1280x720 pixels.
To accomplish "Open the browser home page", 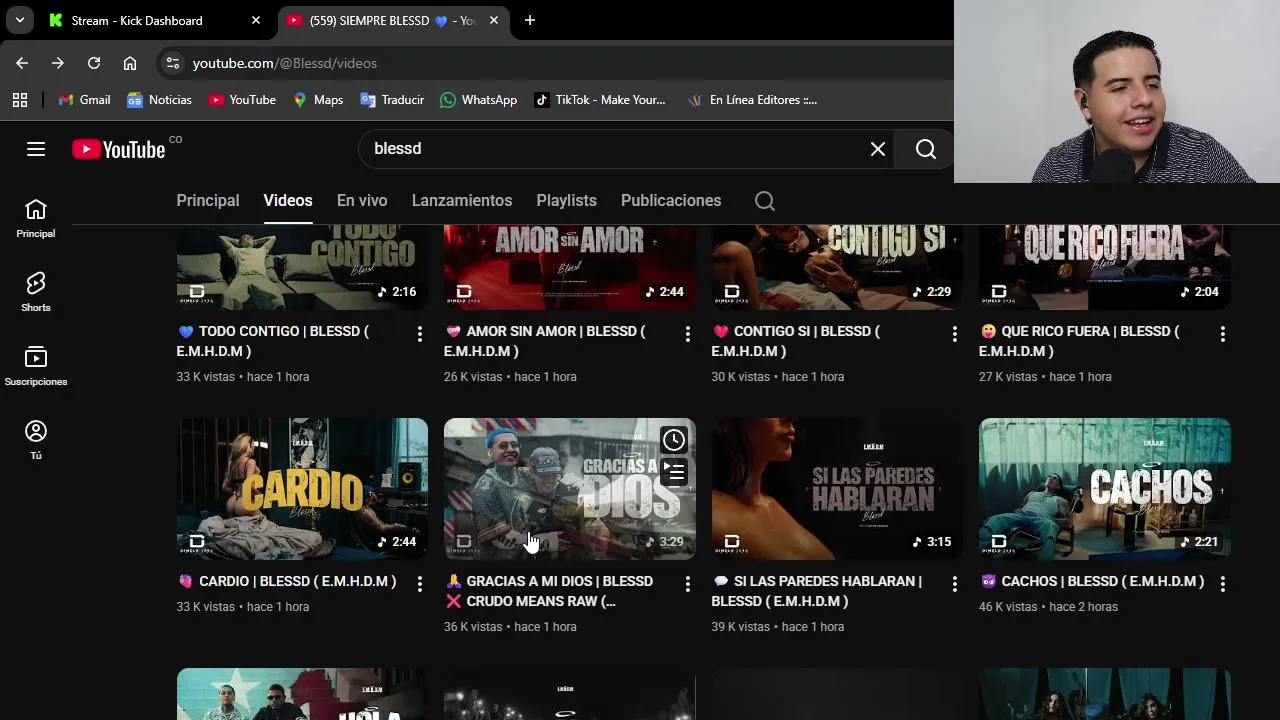I will tap(130, 63).
